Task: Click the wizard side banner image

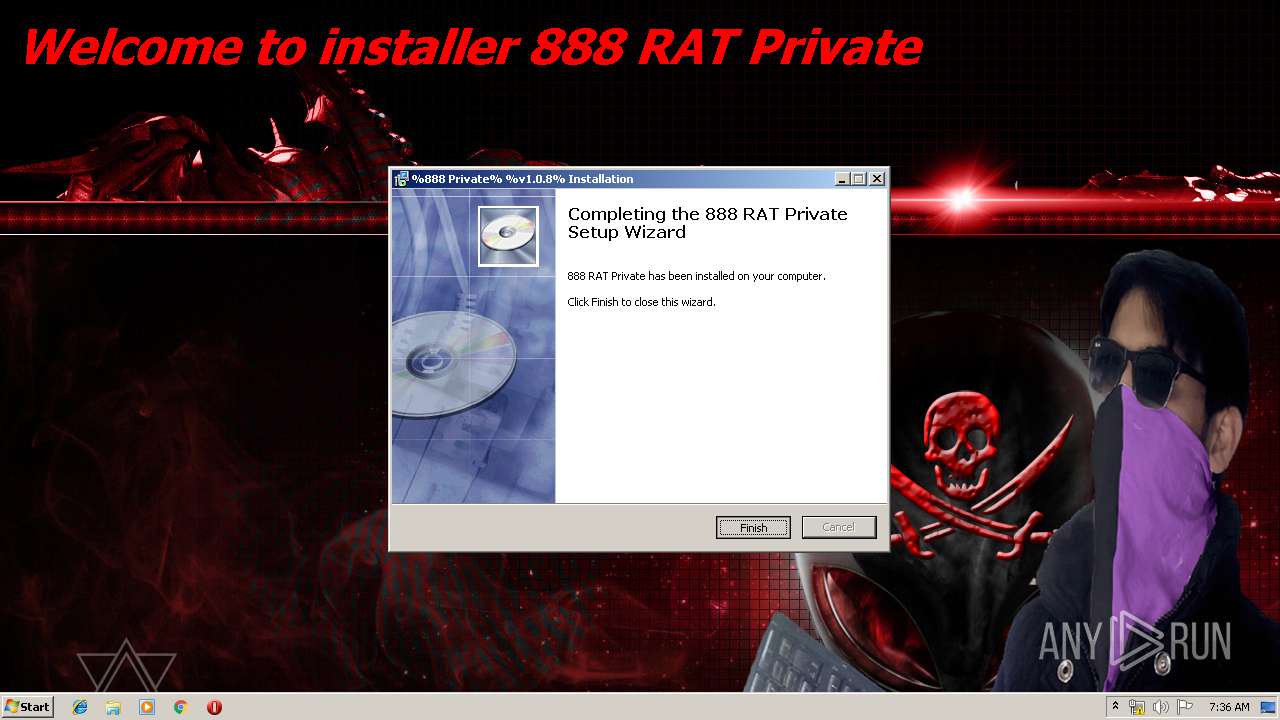Action: pyautogui.click(x=473, y=346)
